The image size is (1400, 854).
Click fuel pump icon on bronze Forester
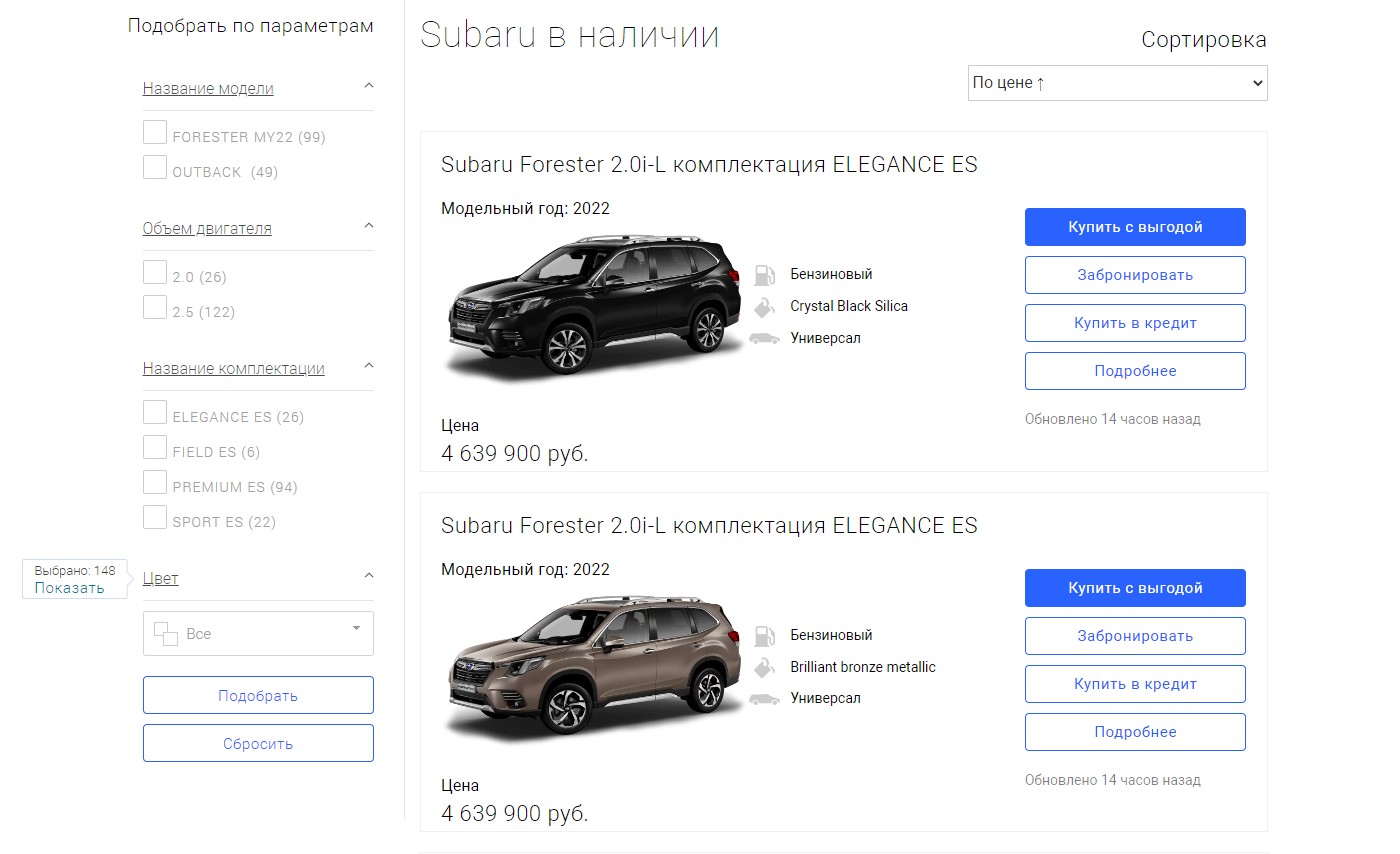[x=764, y=636]
